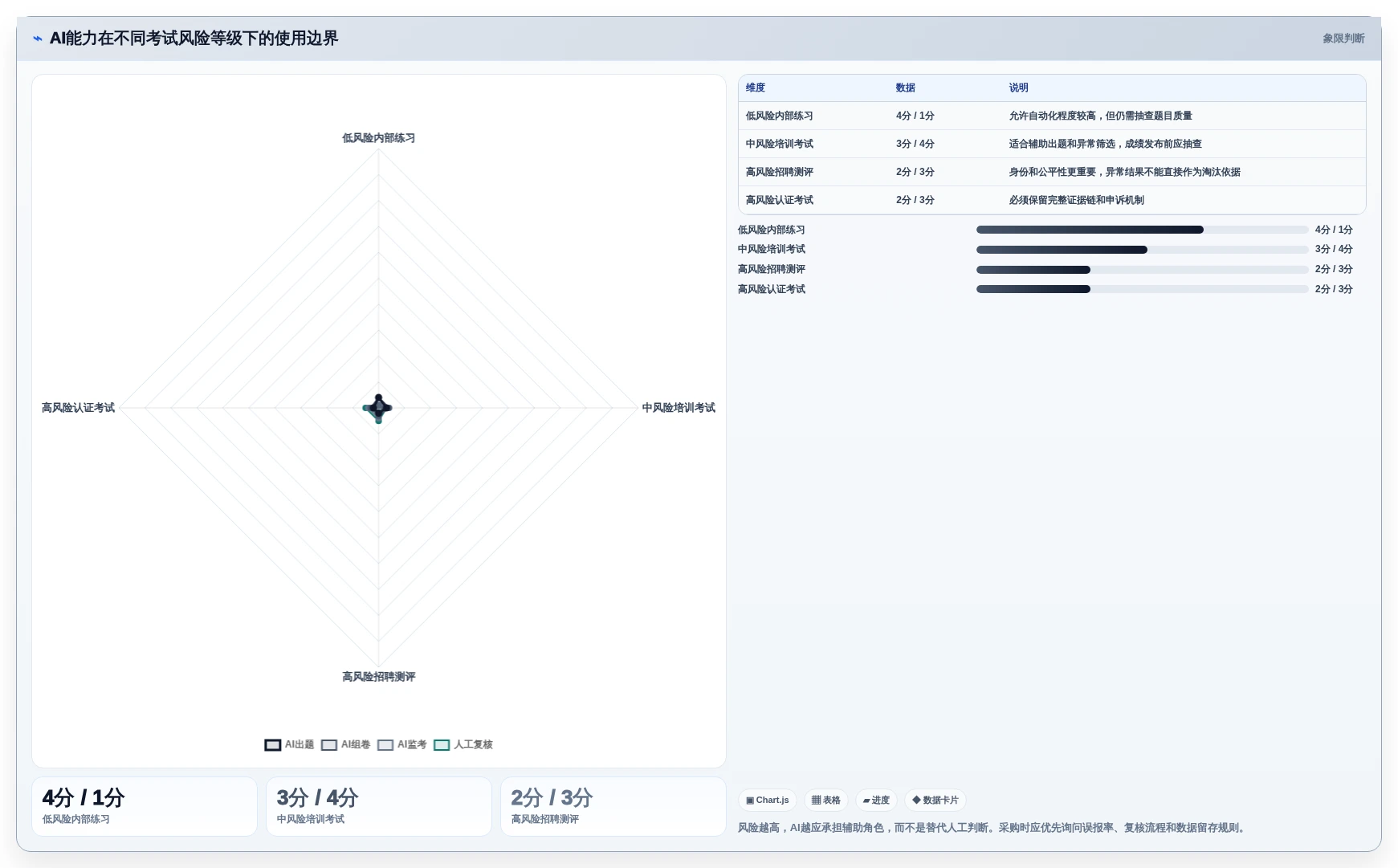Click description 适合辅助出题和异常筛选 in table
Image resolution: width=1398 pixels, height=868 pixels.
pyautogui.click(x=1106, y=145)
